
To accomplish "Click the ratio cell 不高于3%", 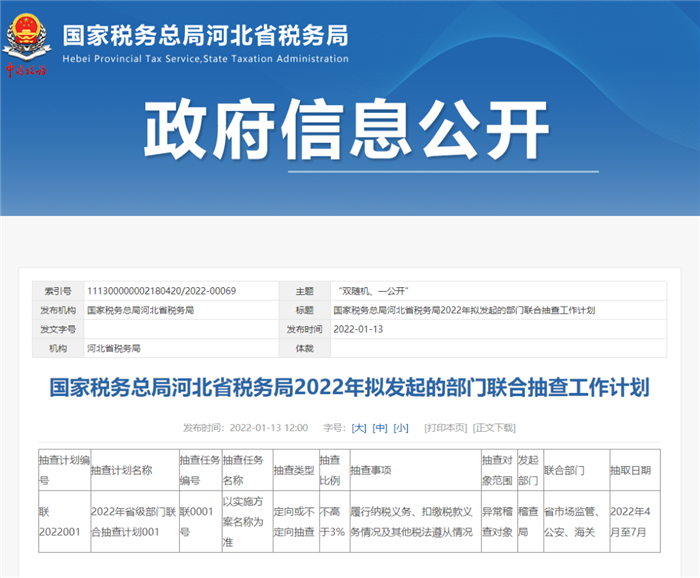I will (x=335, y=522).
